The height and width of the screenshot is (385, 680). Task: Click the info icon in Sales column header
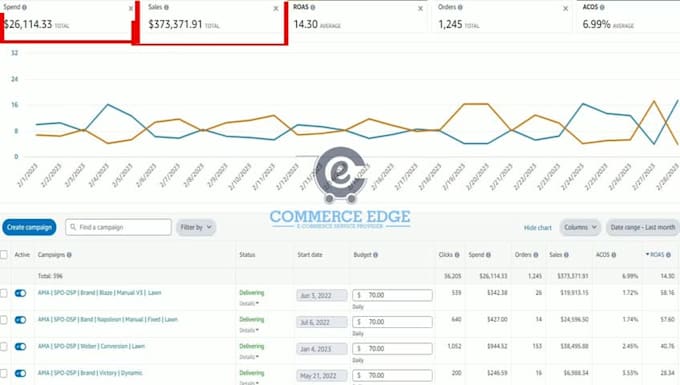[566, 255]
